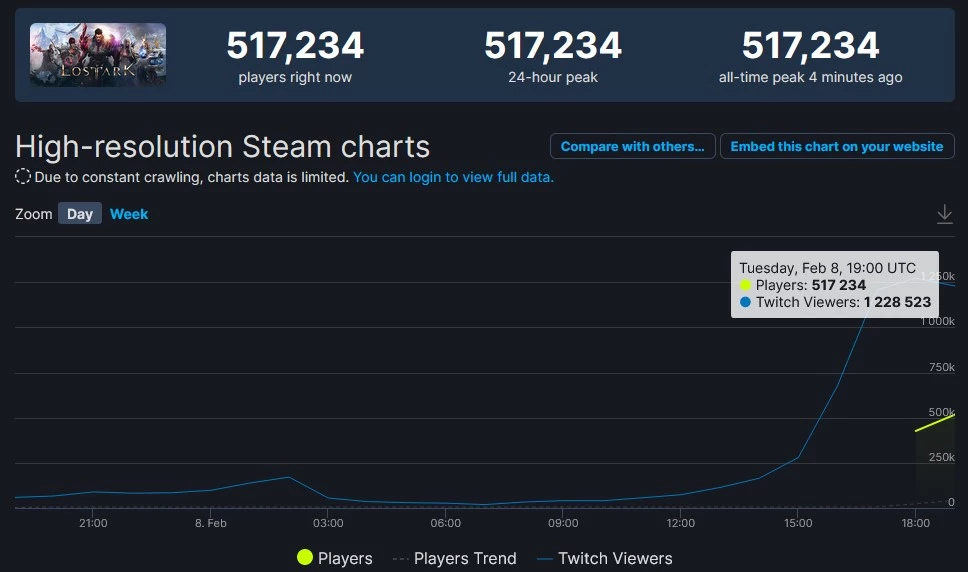The image size is (968, 572).
Task: Select the all-time peak 4 minutes ago text
Action: [x=811, y=77]
